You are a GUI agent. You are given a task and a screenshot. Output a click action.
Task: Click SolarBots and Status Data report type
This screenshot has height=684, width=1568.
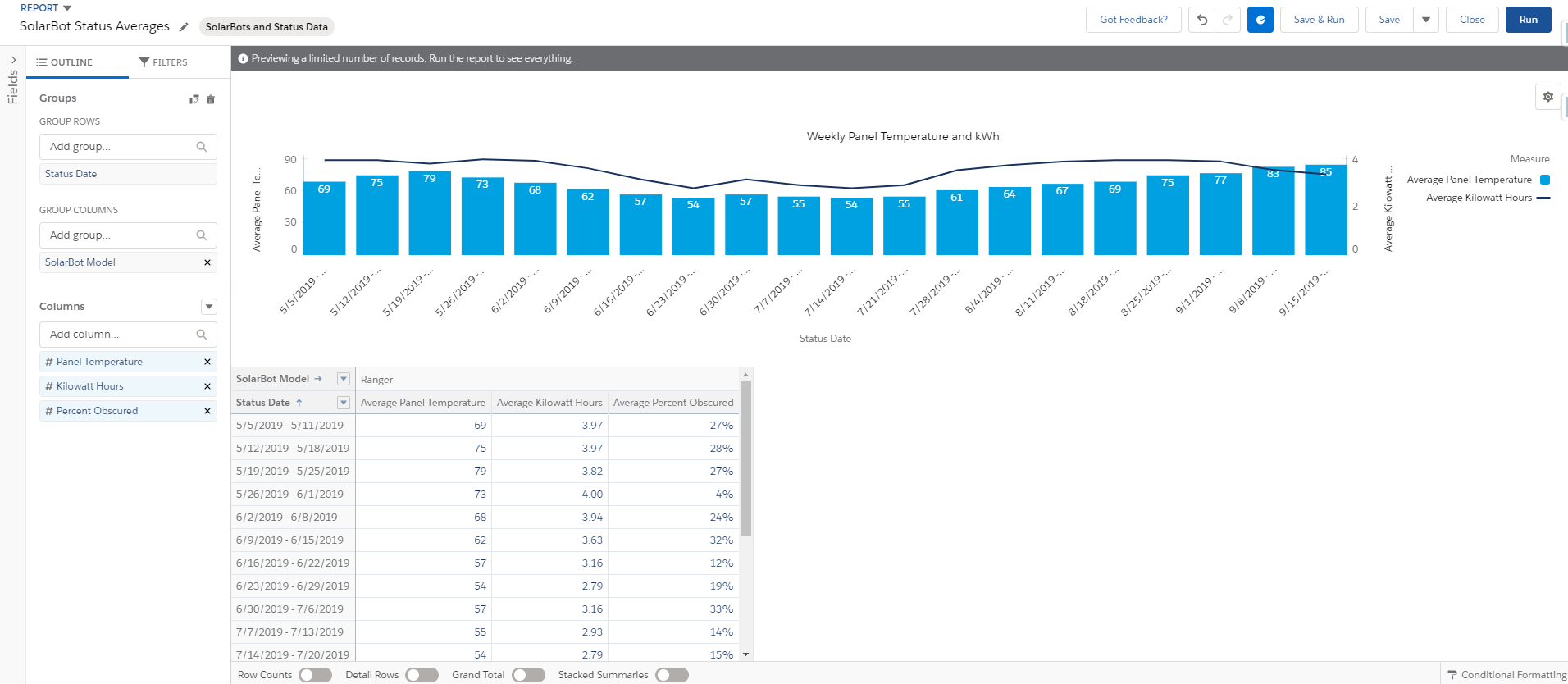click(267, 27)
